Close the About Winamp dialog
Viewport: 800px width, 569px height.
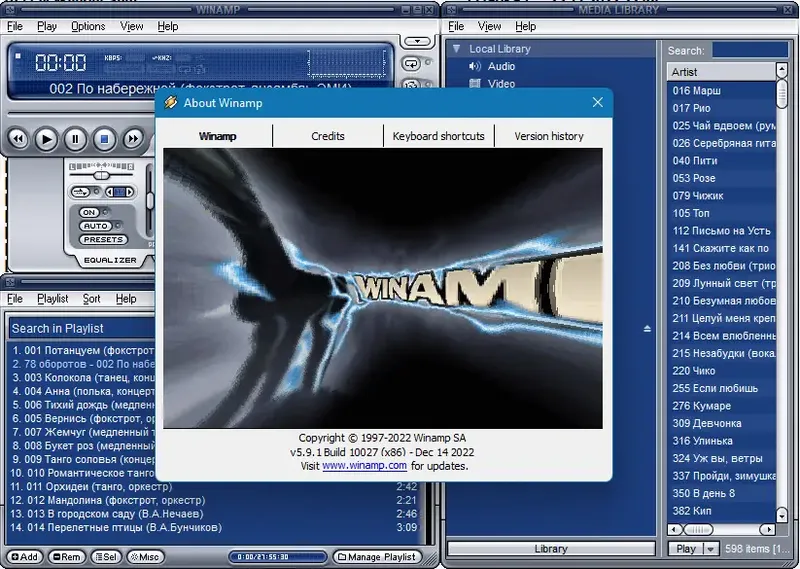(597, 103)
